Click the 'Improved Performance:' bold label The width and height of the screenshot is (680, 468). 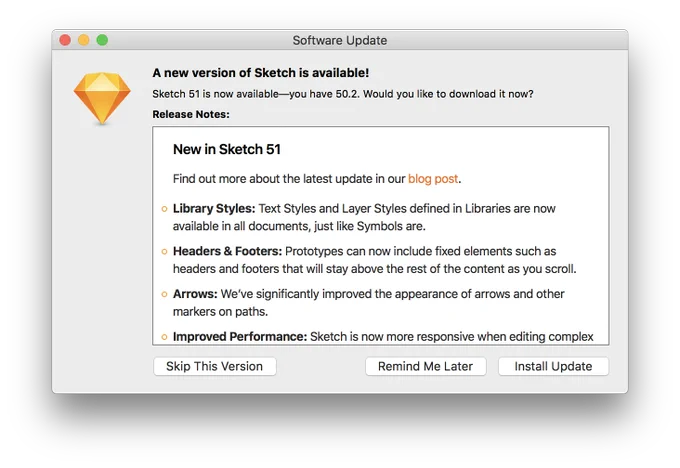point(240,337)
